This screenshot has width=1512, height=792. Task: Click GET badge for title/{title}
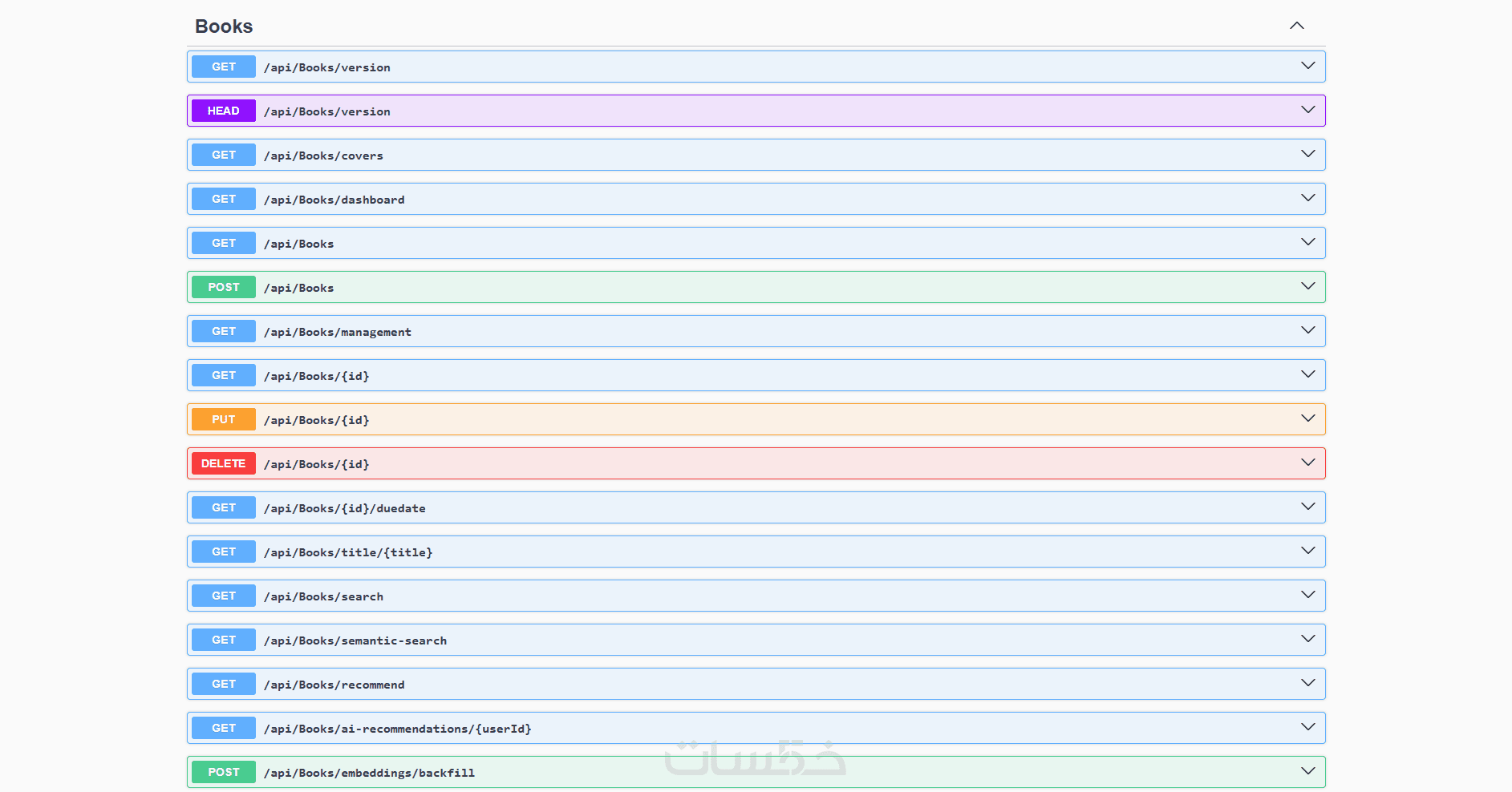tap(224, 552)
